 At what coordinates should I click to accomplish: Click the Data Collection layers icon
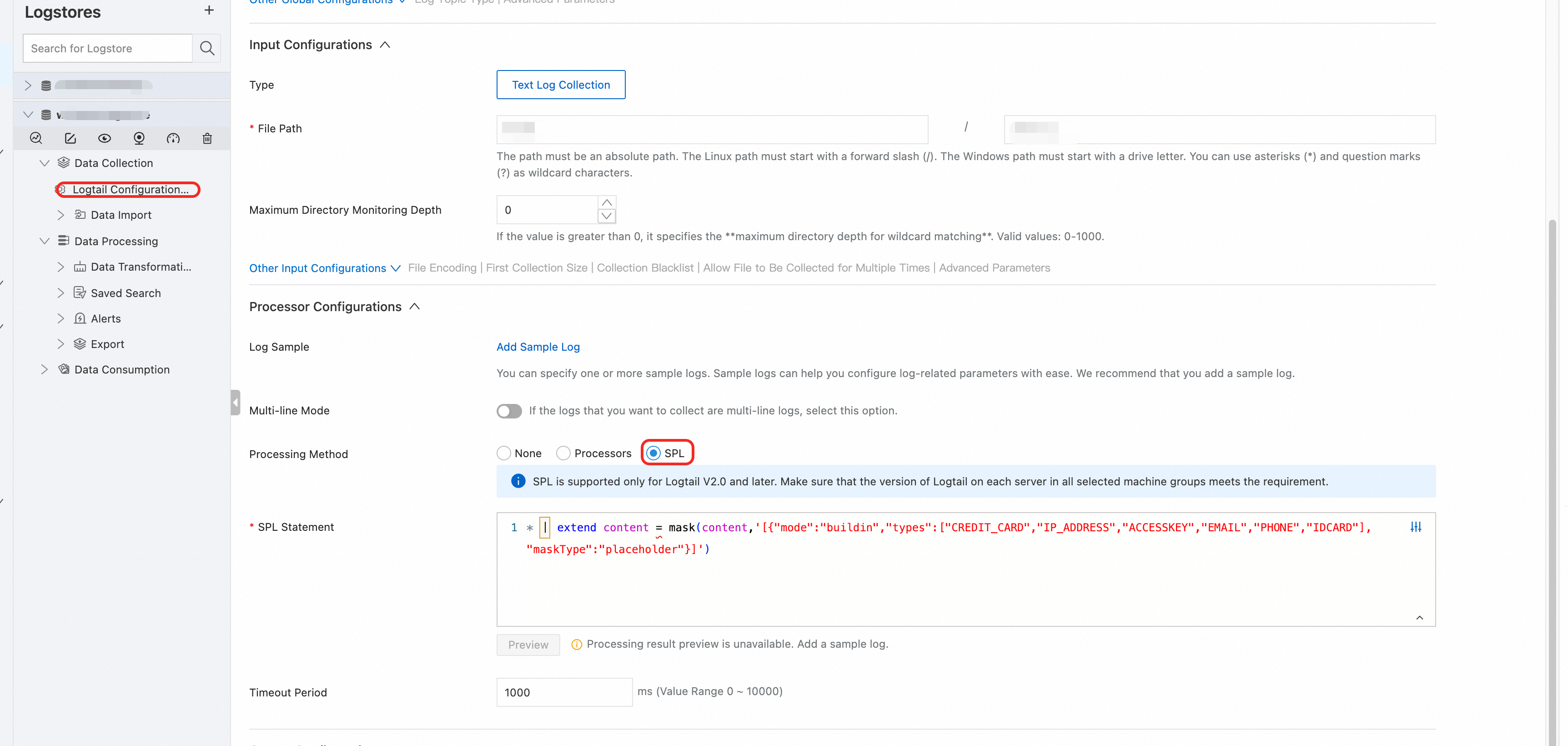[63, 162]
